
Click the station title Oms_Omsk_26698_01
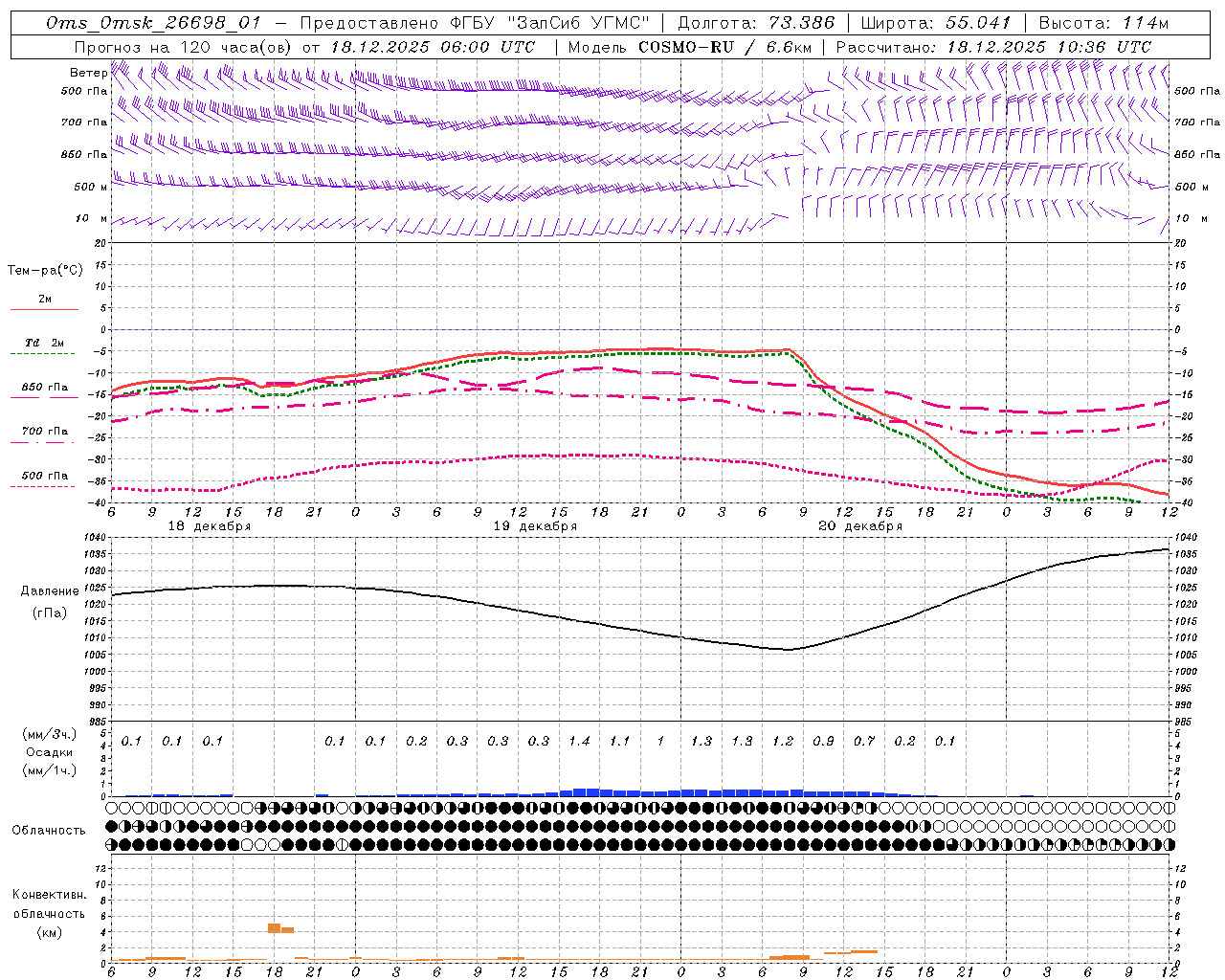[153, 23]
